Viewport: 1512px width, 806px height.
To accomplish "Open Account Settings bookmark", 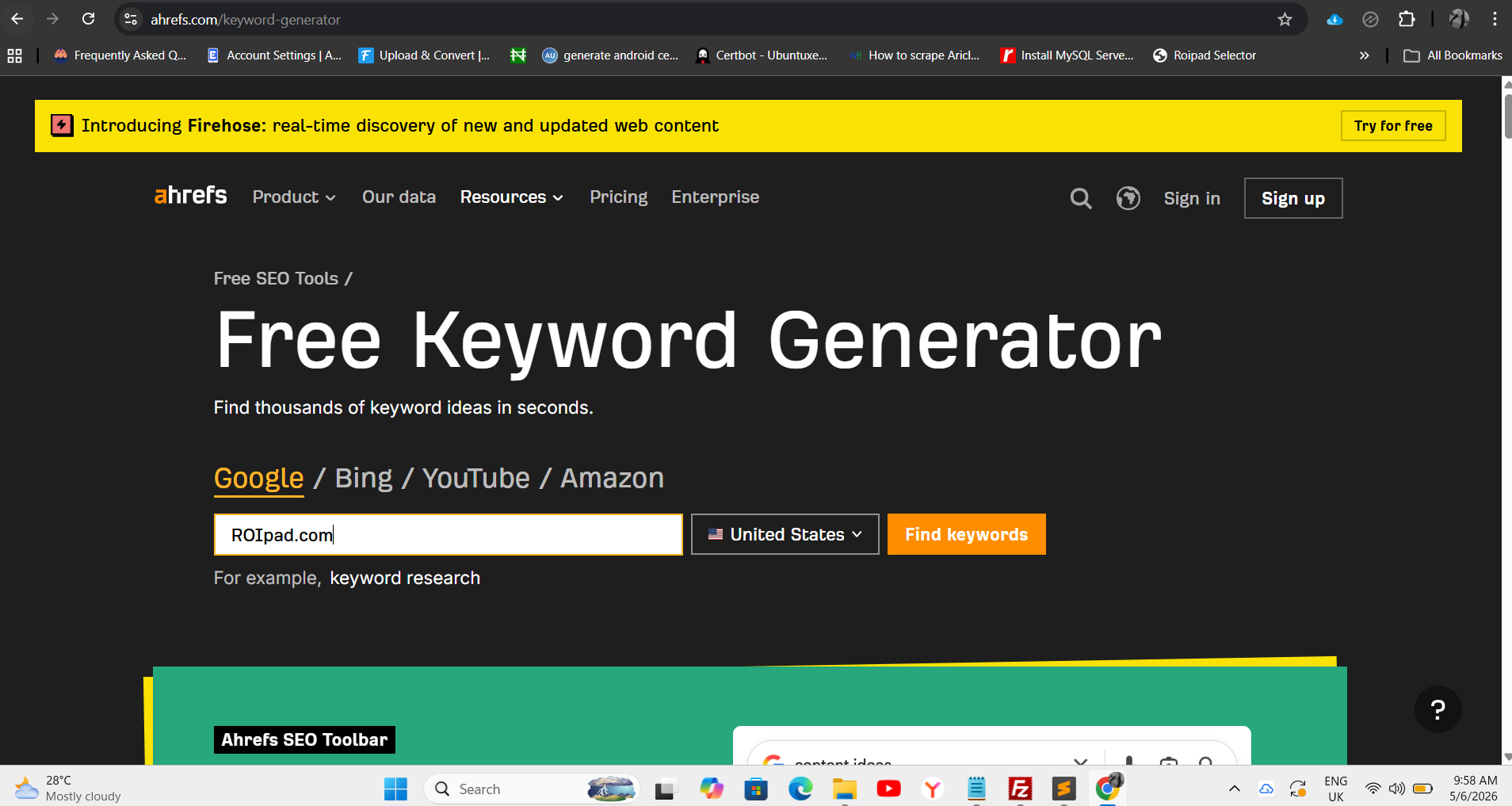I will [x=274, y=55].
